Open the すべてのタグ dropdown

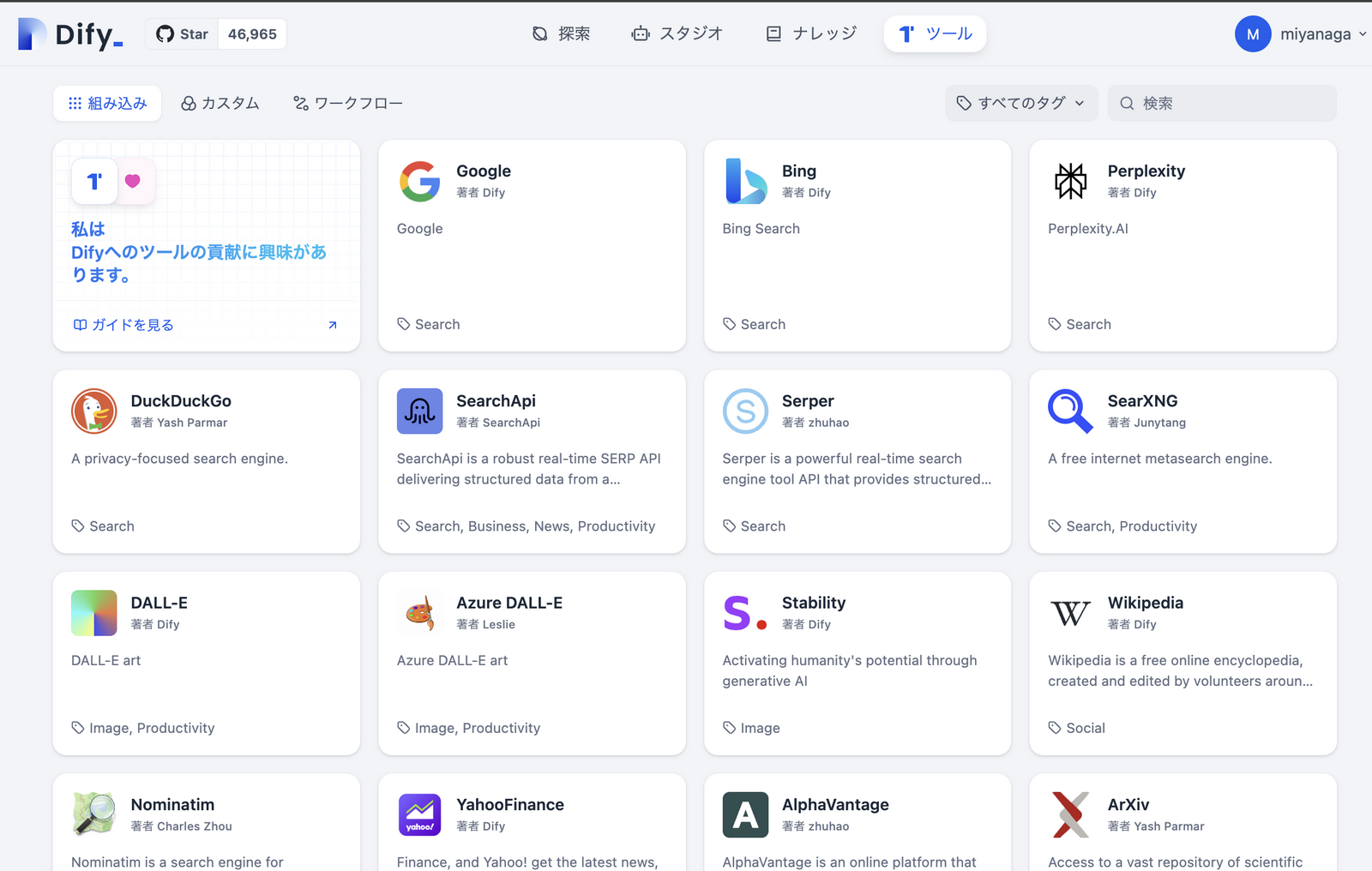point(1021,103)
